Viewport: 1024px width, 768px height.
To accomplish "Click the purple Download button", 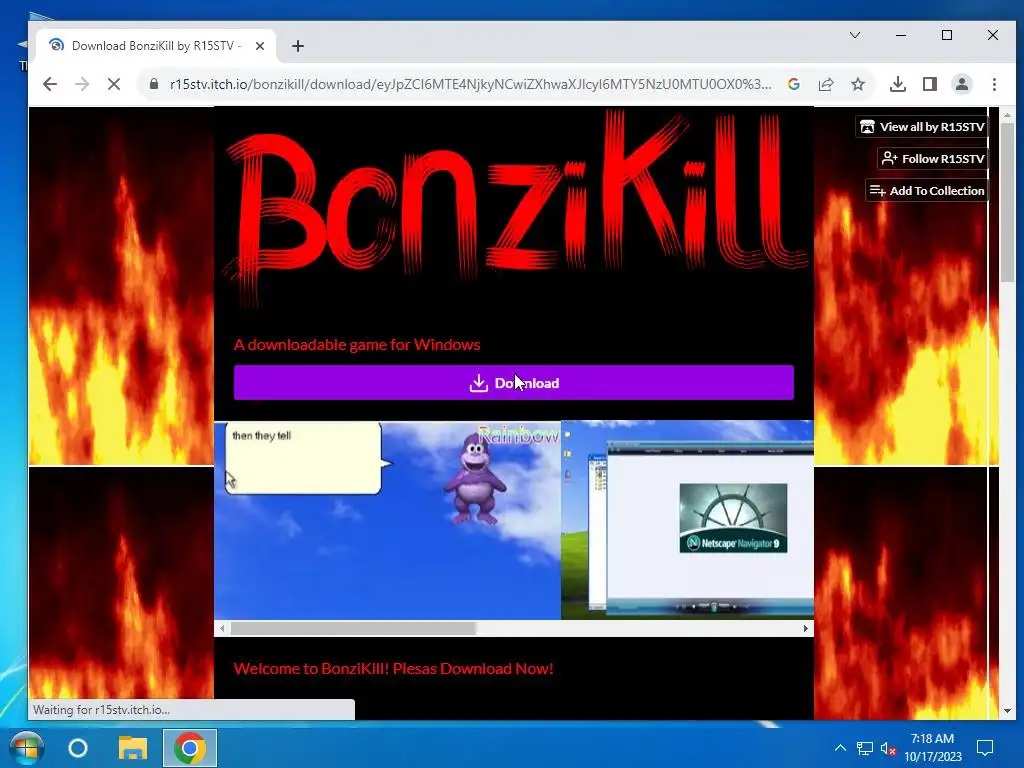I will 514,383.
